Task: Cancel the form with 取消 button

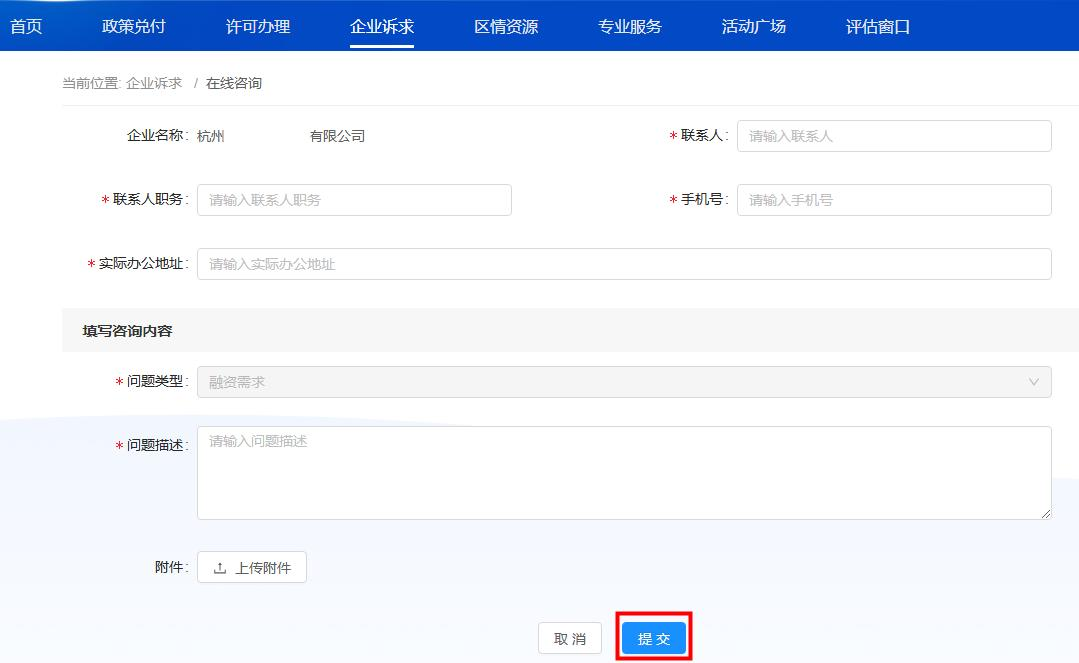Action: 570,639
